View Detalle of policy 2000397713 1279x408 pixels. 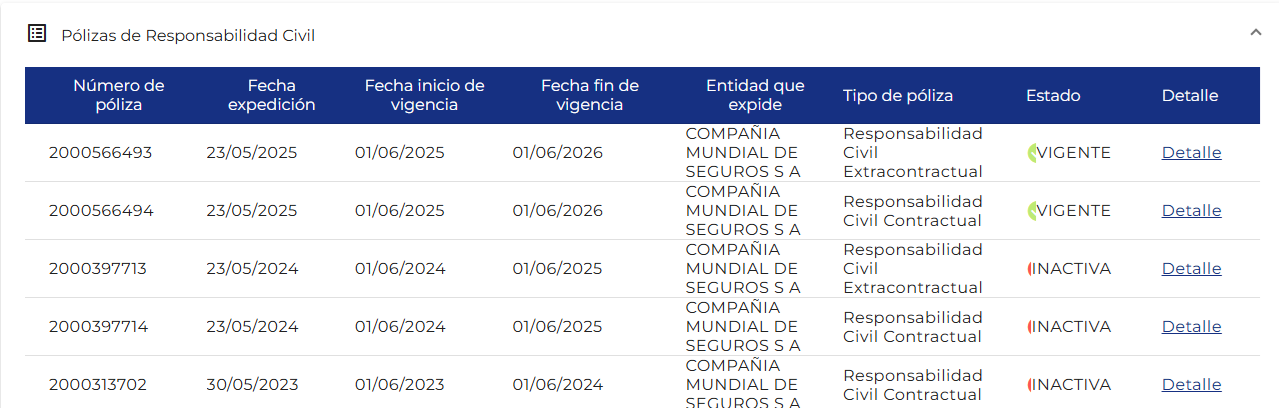point(1191,269)
